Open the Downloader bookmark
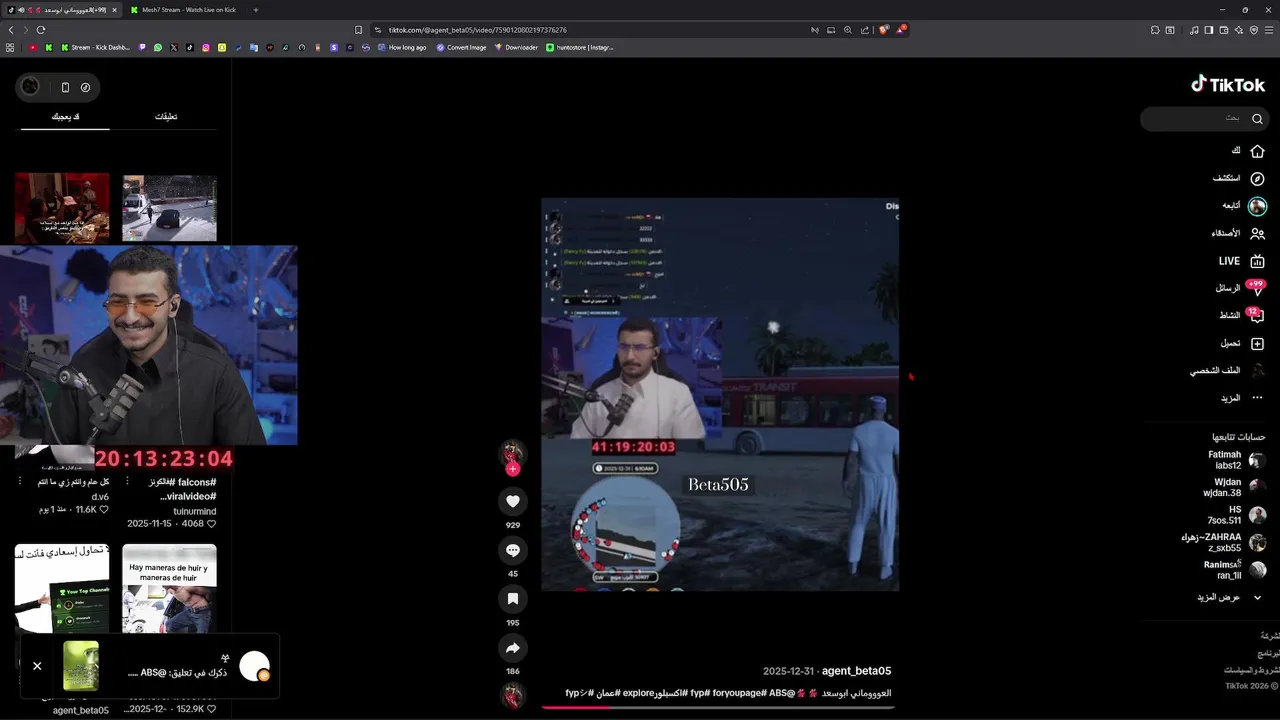This screenshot has height=720, width=1280. (516, 47)
